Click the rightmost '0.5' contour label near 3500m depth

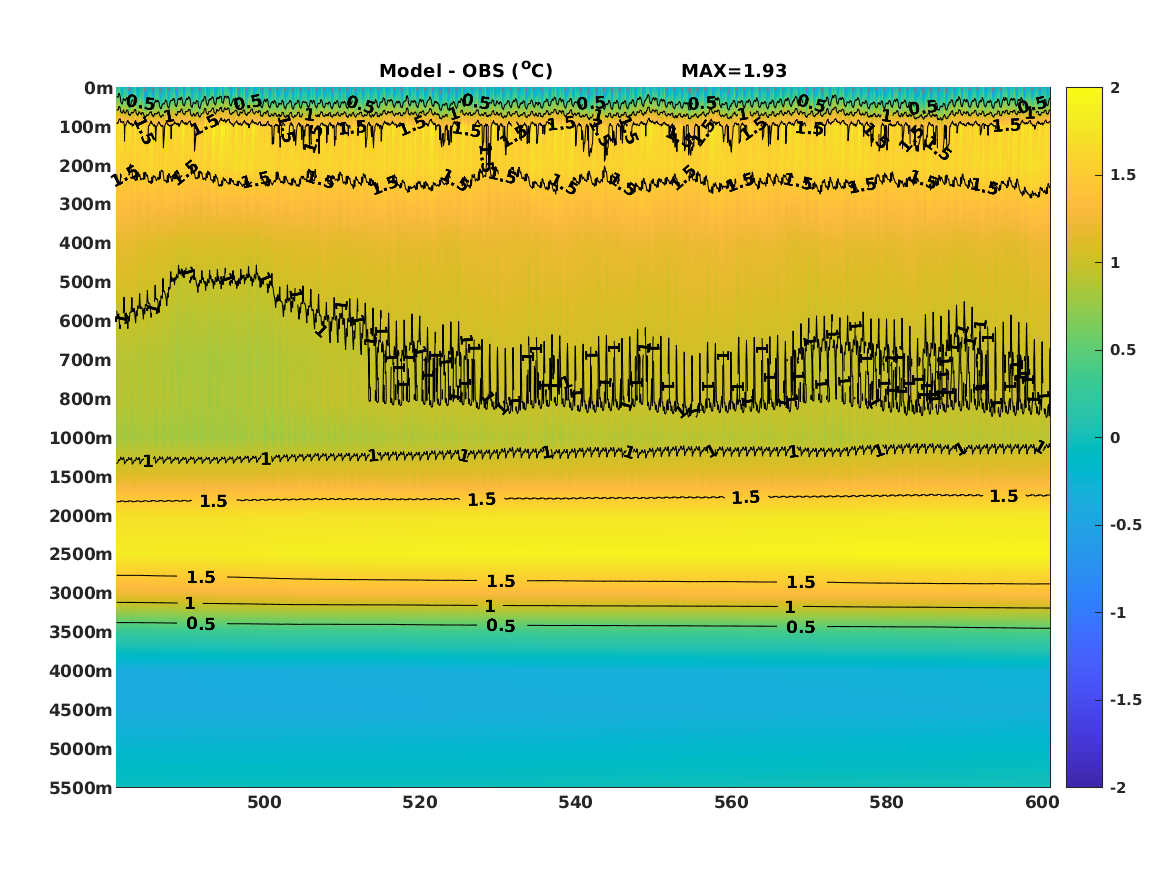coord(801,627)
